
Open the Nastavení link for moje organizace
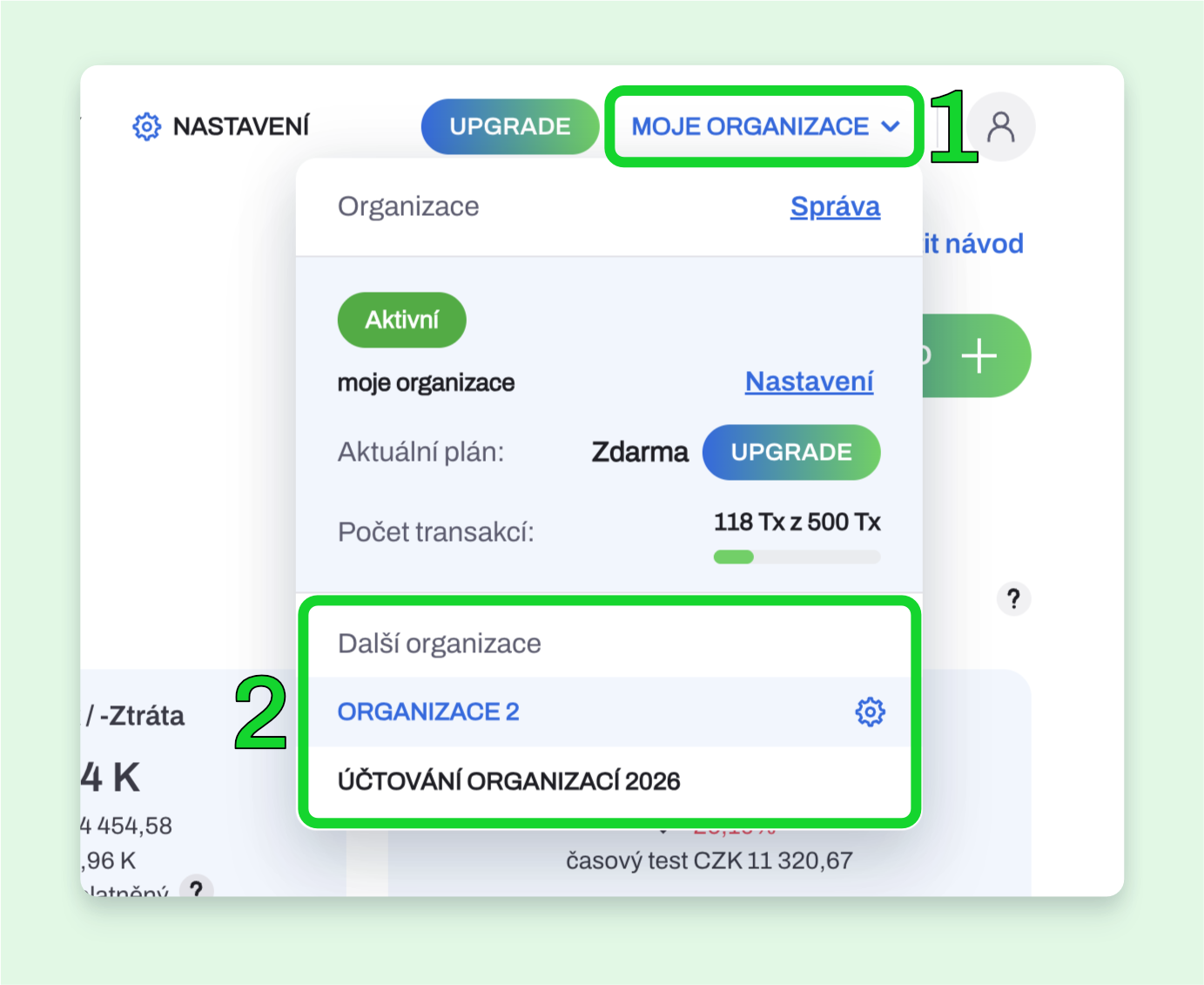809,381
